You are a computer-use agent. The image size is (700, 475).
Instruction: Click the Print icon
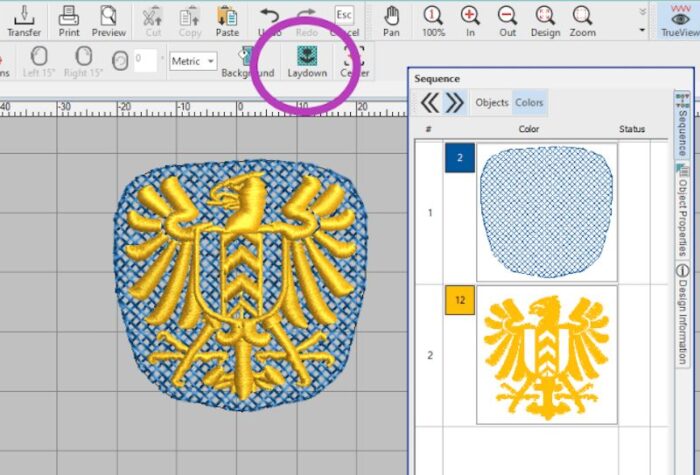click(69, 20)
